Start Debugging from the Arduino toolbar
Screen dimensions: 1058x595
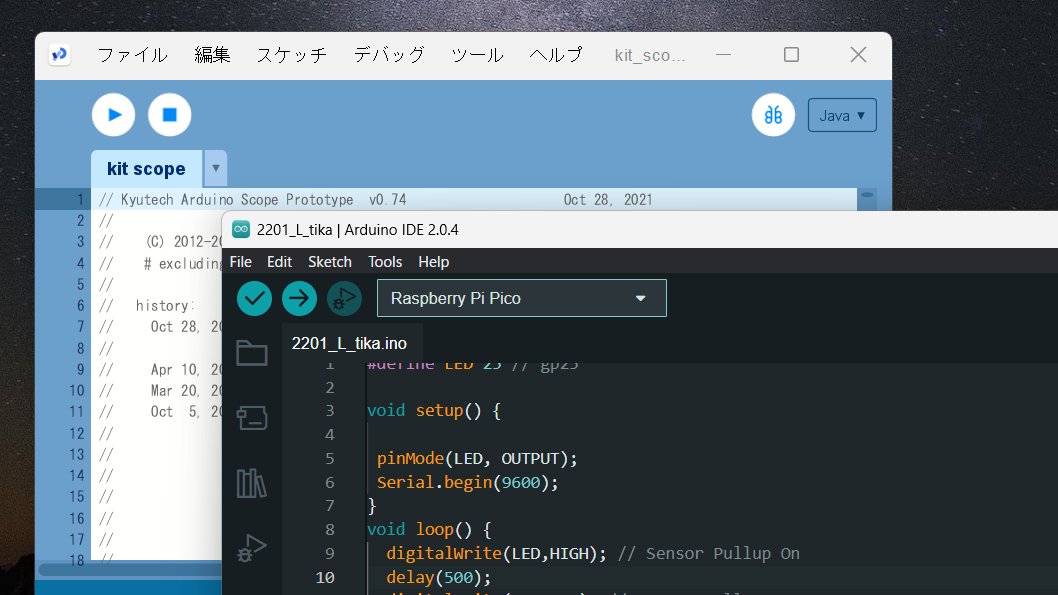pyautogui.click(x=344, y=298)
